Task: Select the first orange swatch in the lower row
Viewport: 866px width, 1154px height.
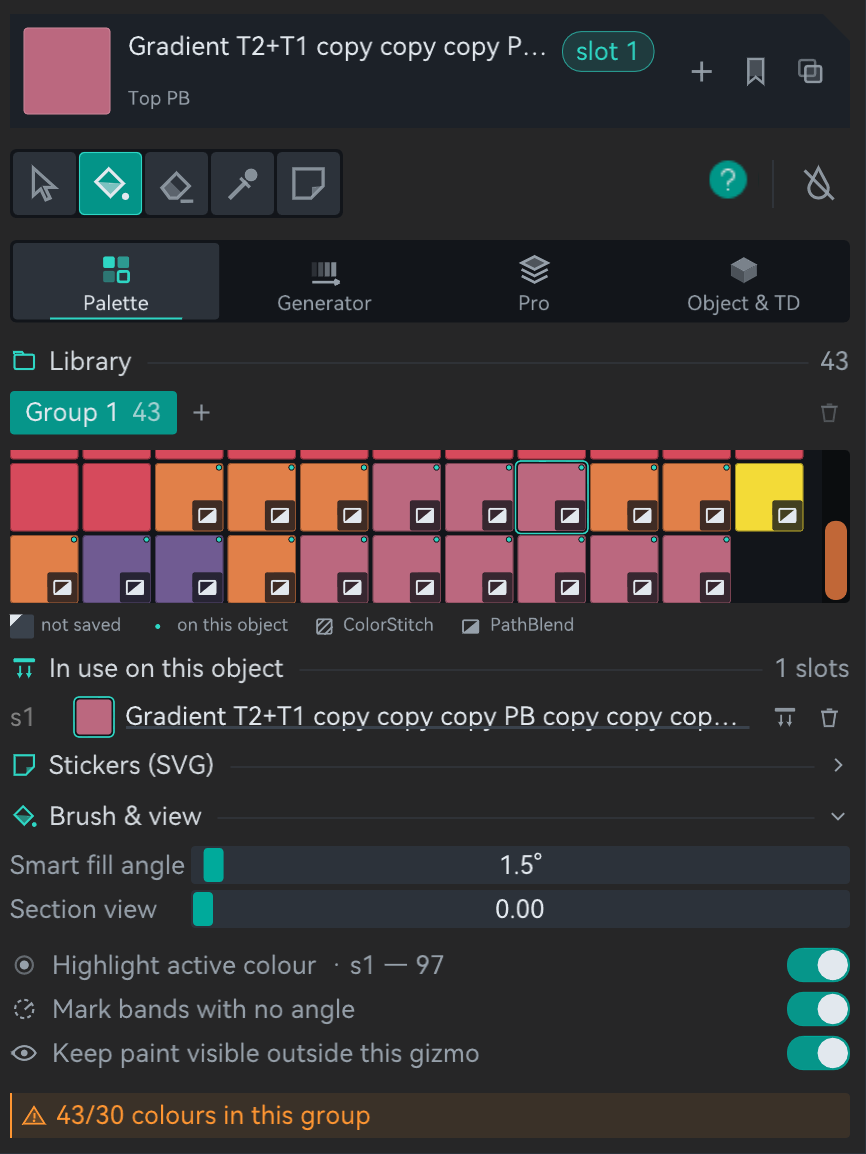Action: 44,569
